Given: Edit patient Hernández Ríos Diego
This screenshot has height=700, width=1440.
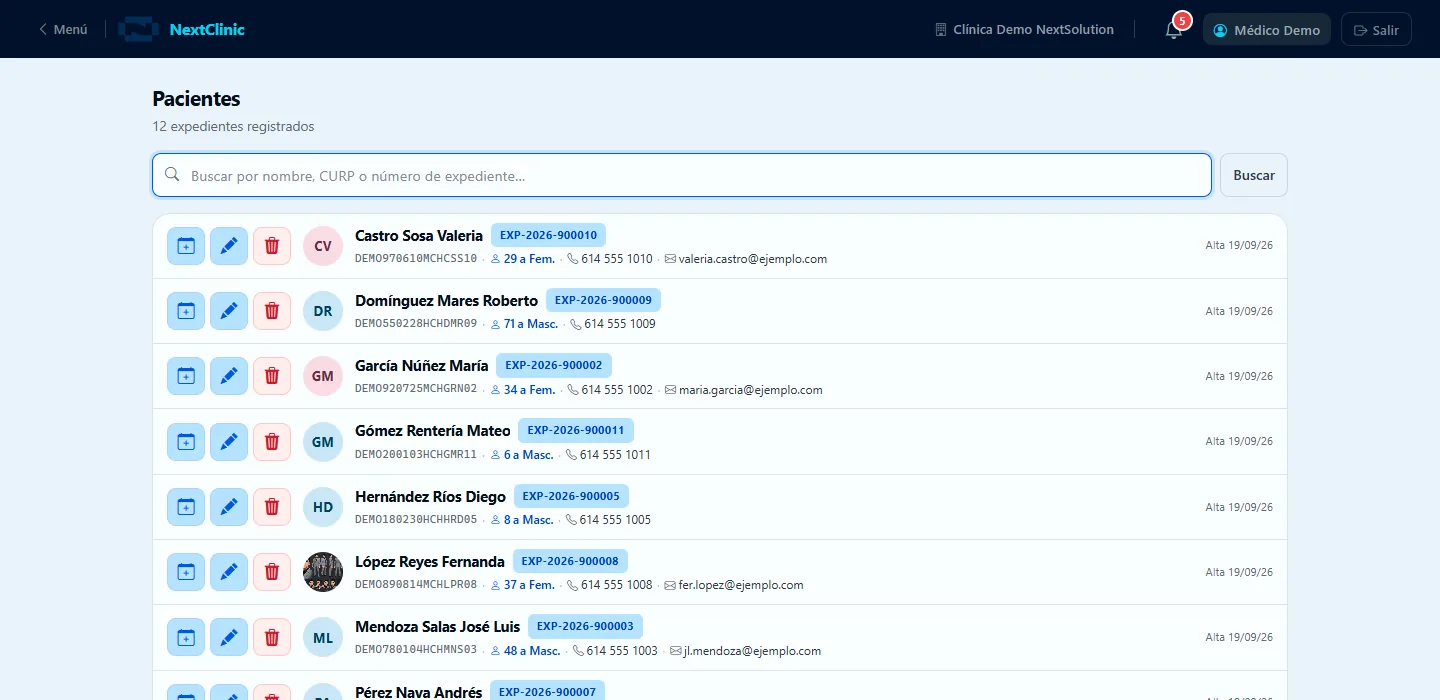Looking at the screenshot, I should [x=229, y=507].
